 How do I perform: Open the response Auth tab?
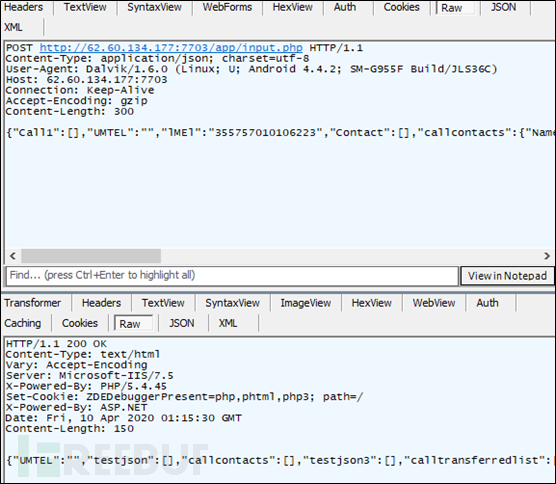pyautogui.click(x=488, y=303)
